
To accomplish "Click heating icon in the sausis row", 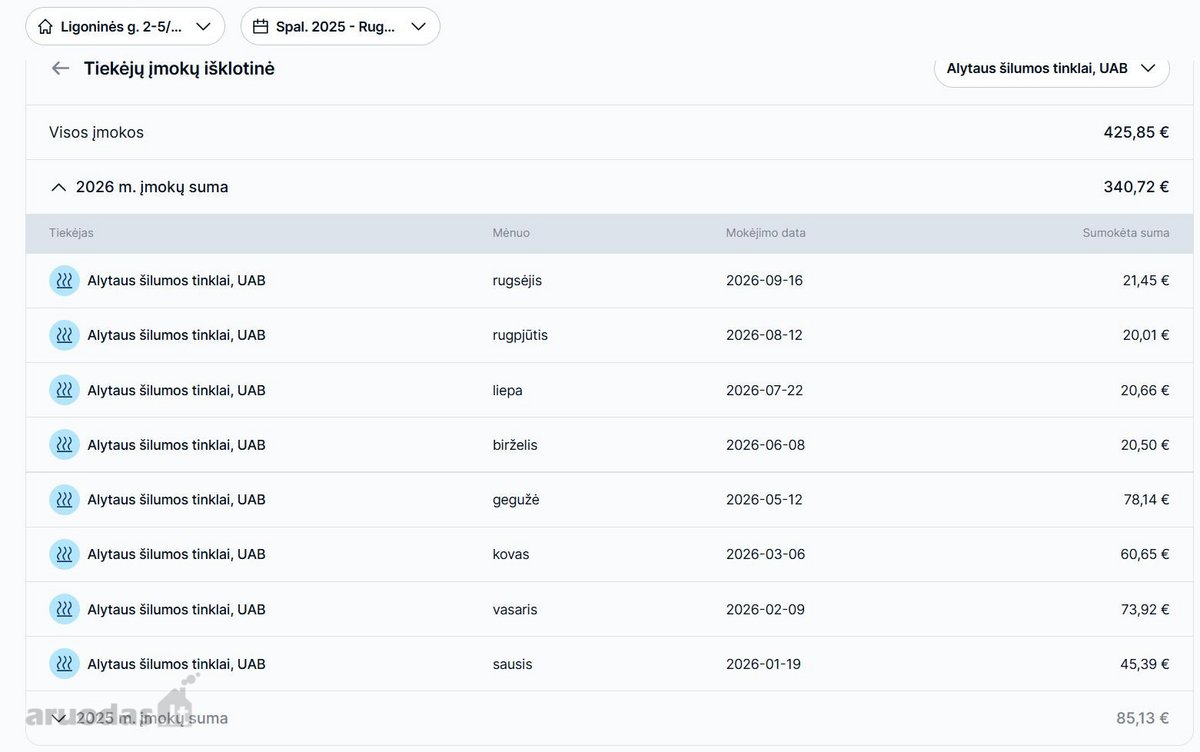I will tap(64, 664).
